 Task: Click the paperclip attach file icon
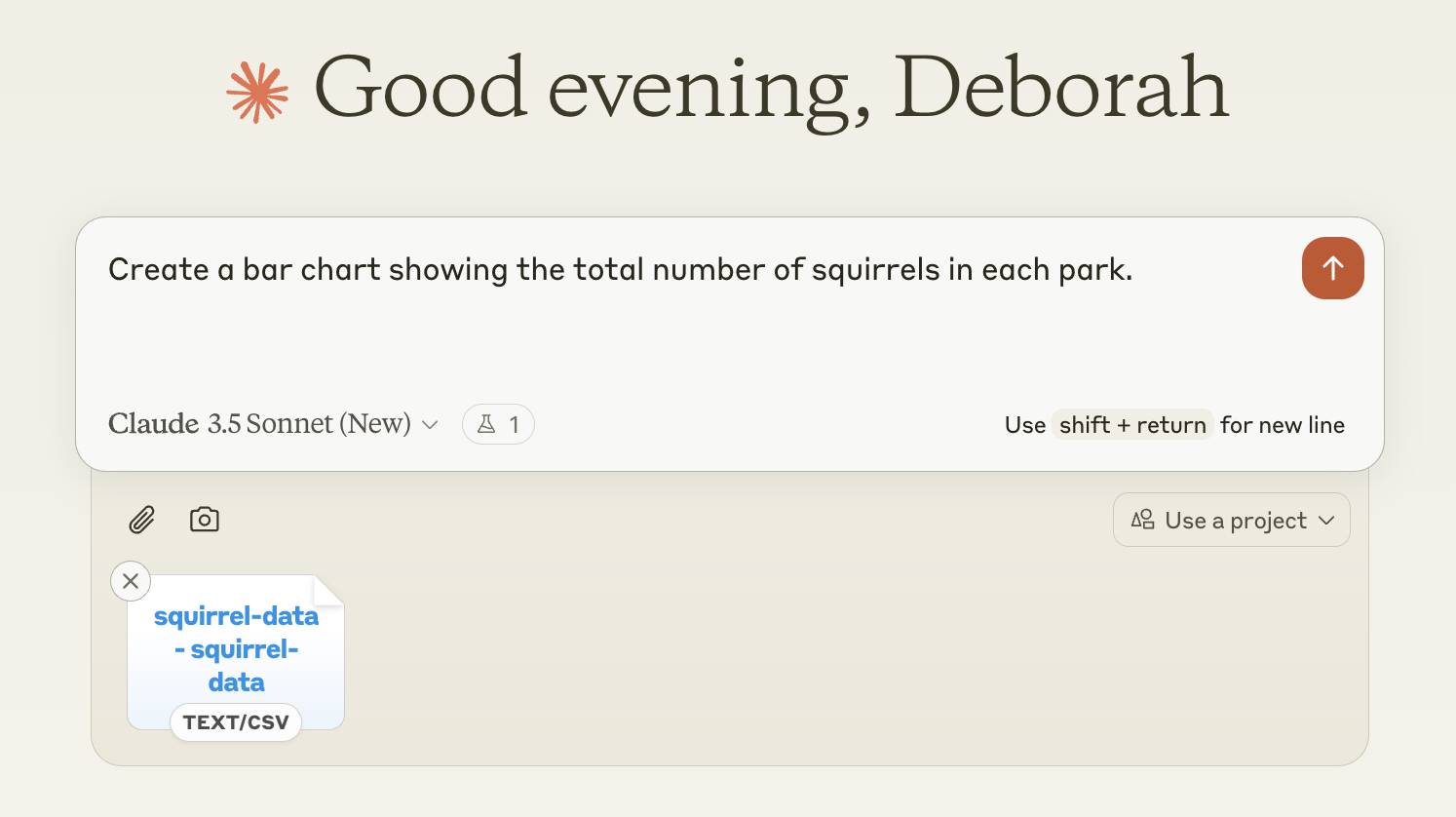click(142, 520)
